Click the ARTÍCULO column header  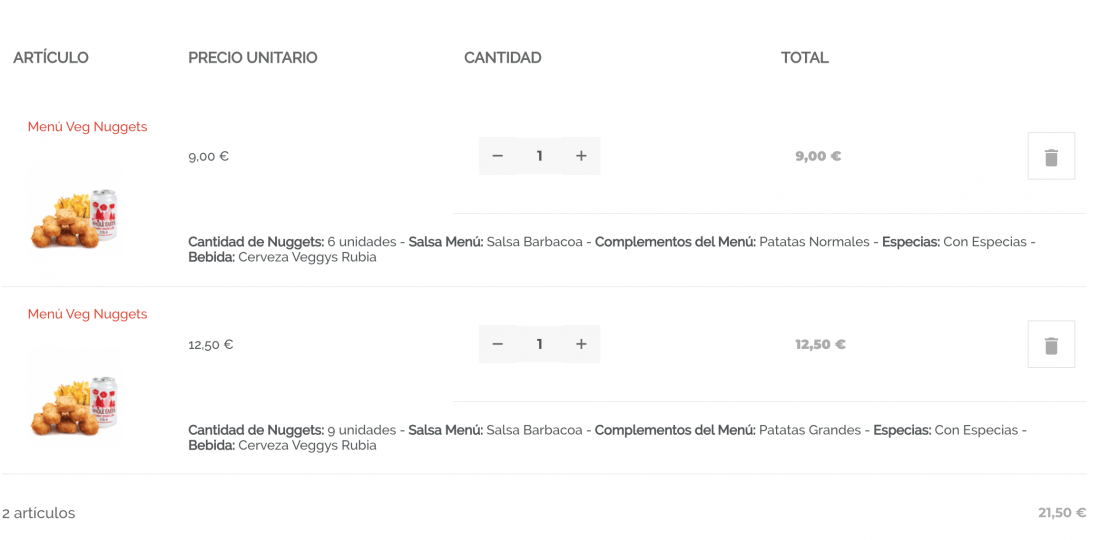pos(51,58)
